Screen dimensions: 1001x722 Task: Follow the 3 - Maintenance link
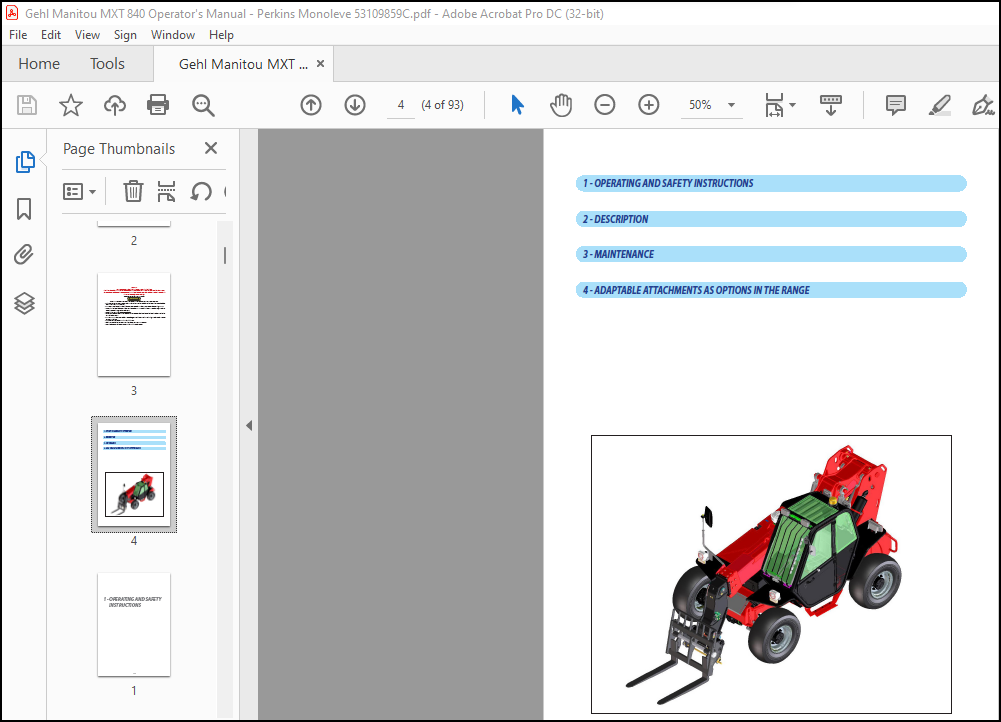click(771, 254)
